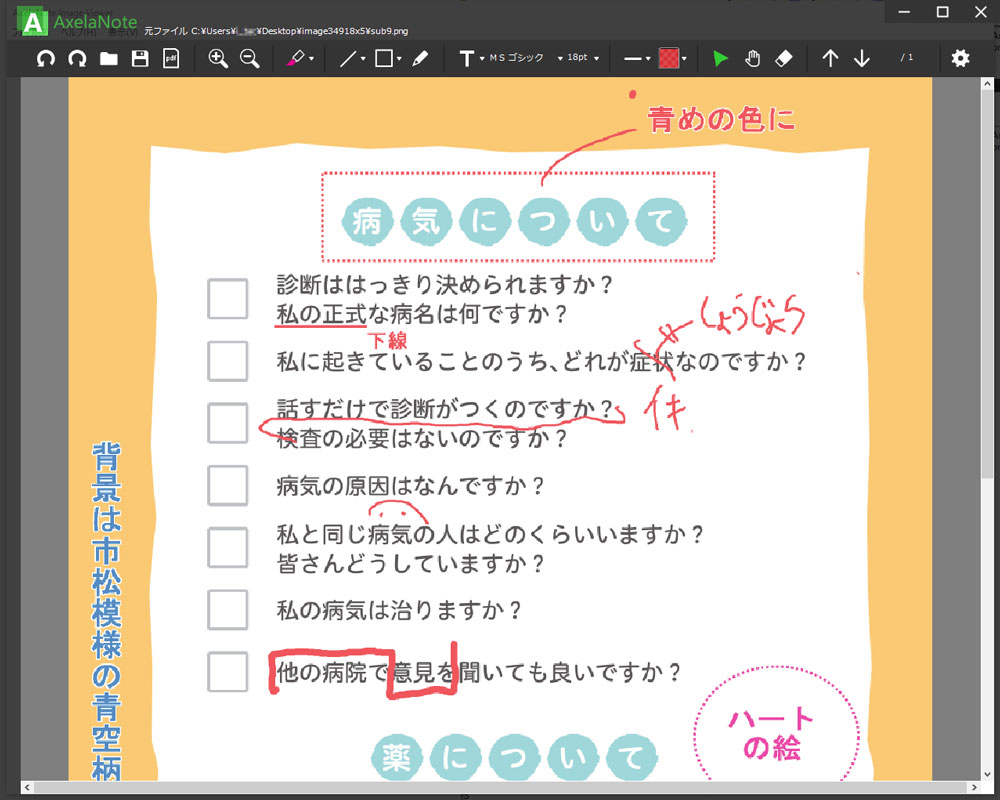The width and height of the screenshot is (1000, 800).
Task: Export the document to PDF
Action: point(171,58)
